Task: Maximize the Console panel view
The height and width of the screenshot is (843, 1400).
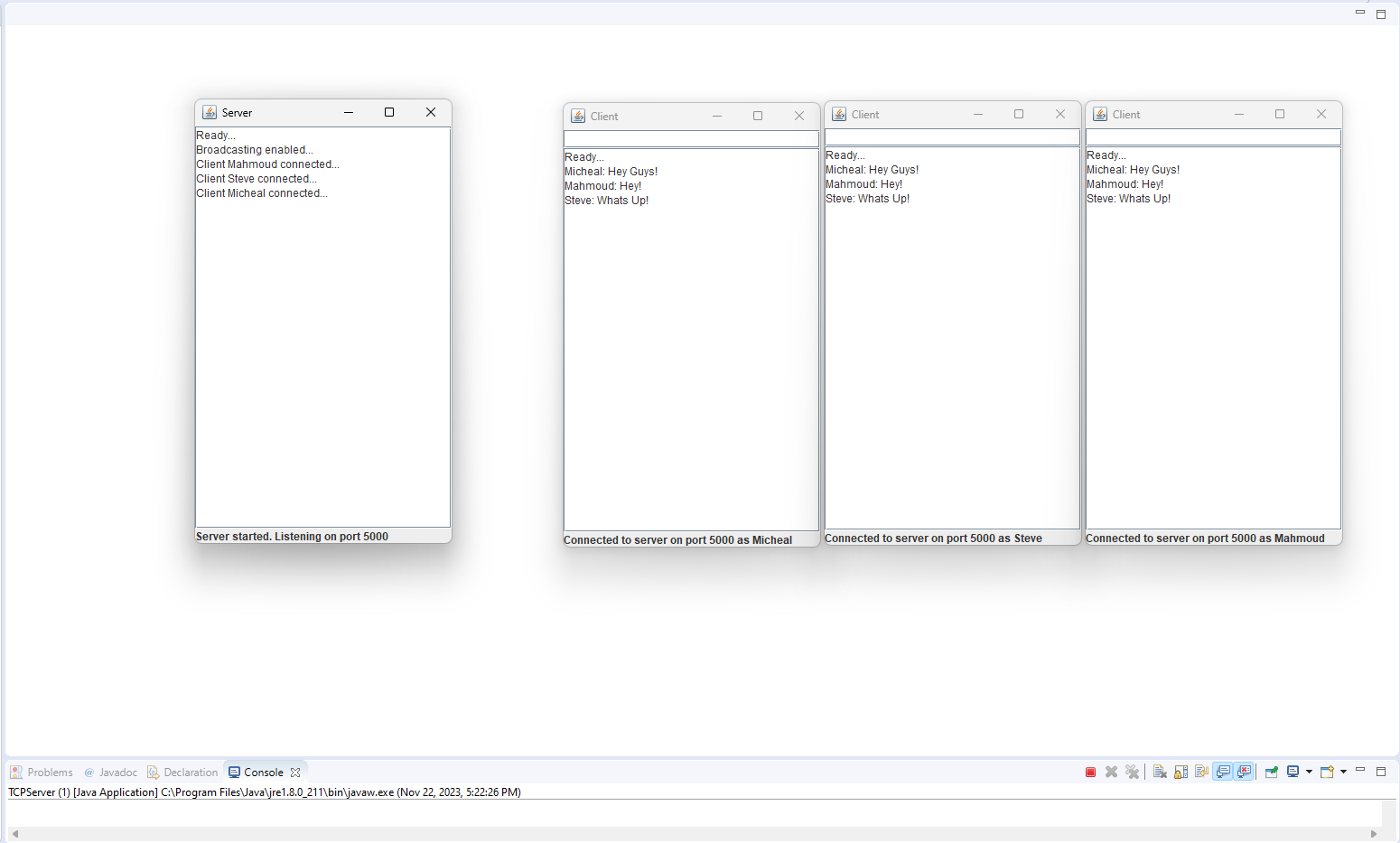Action: point(1381,772)
